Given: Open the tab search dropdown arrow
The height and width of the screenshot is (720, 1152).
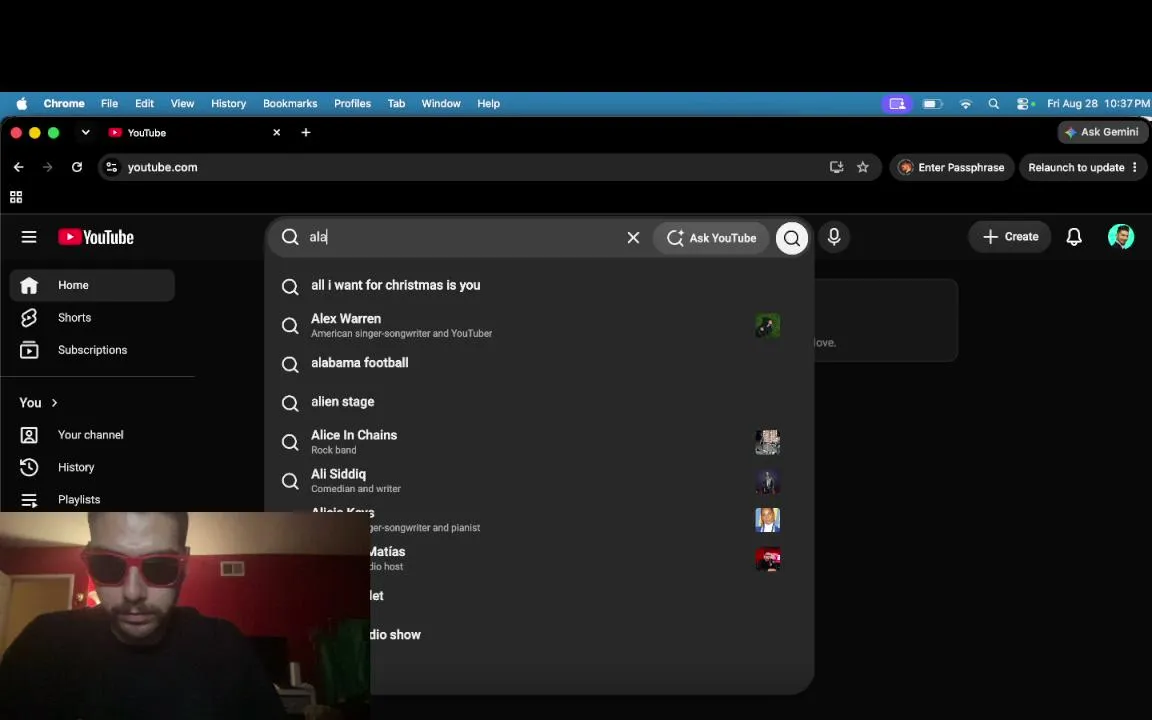Looking at the screenshot, I should (x=85, y=132).
